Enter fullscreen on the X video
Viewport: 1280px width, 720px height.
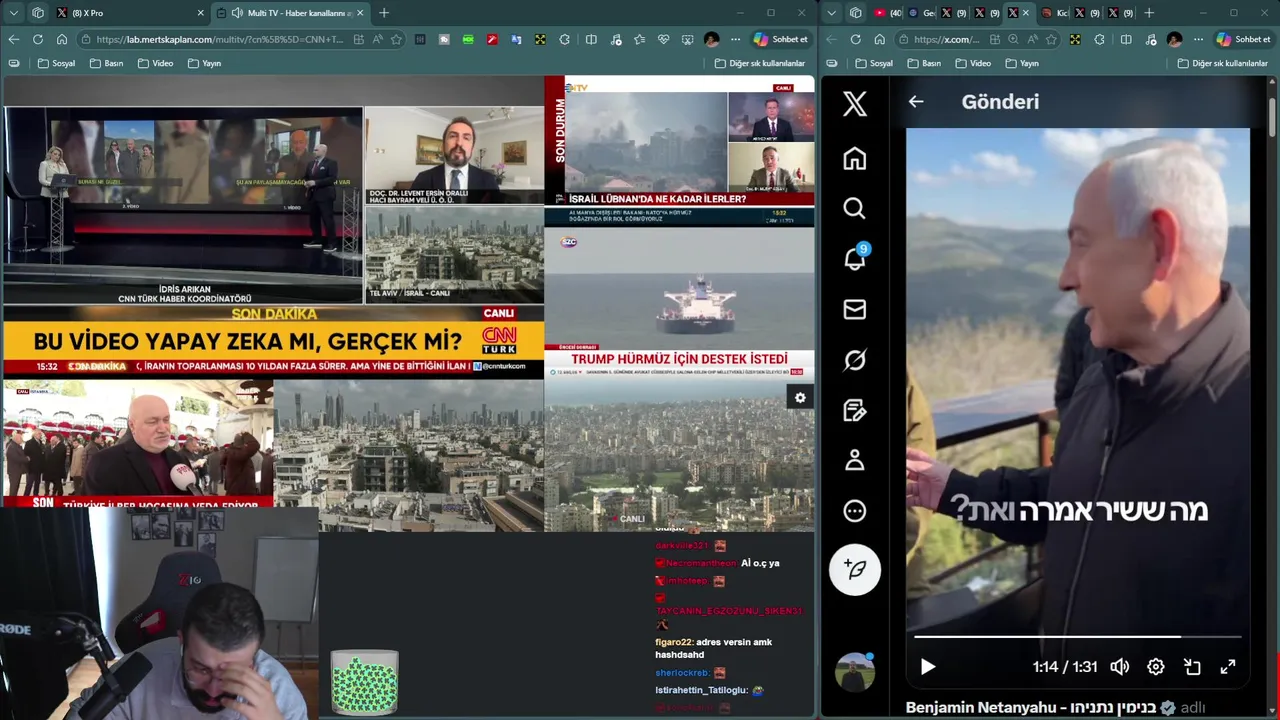[1228, 666]
